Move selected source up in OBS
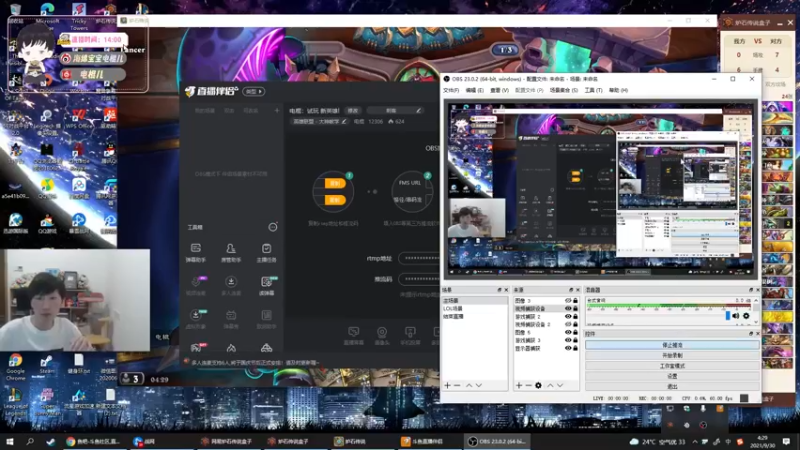 (x=550, y=385)
